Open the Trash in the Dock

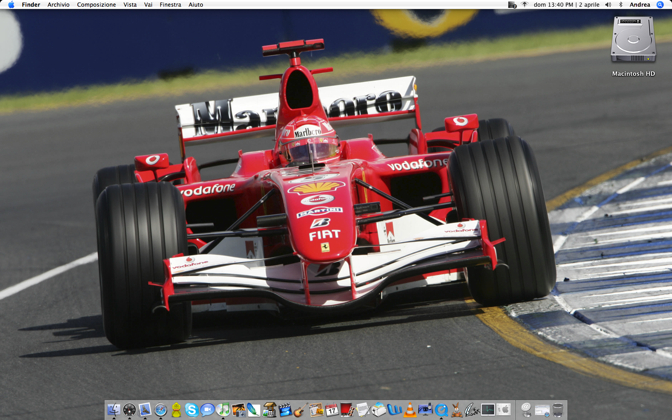coord(558,410)
